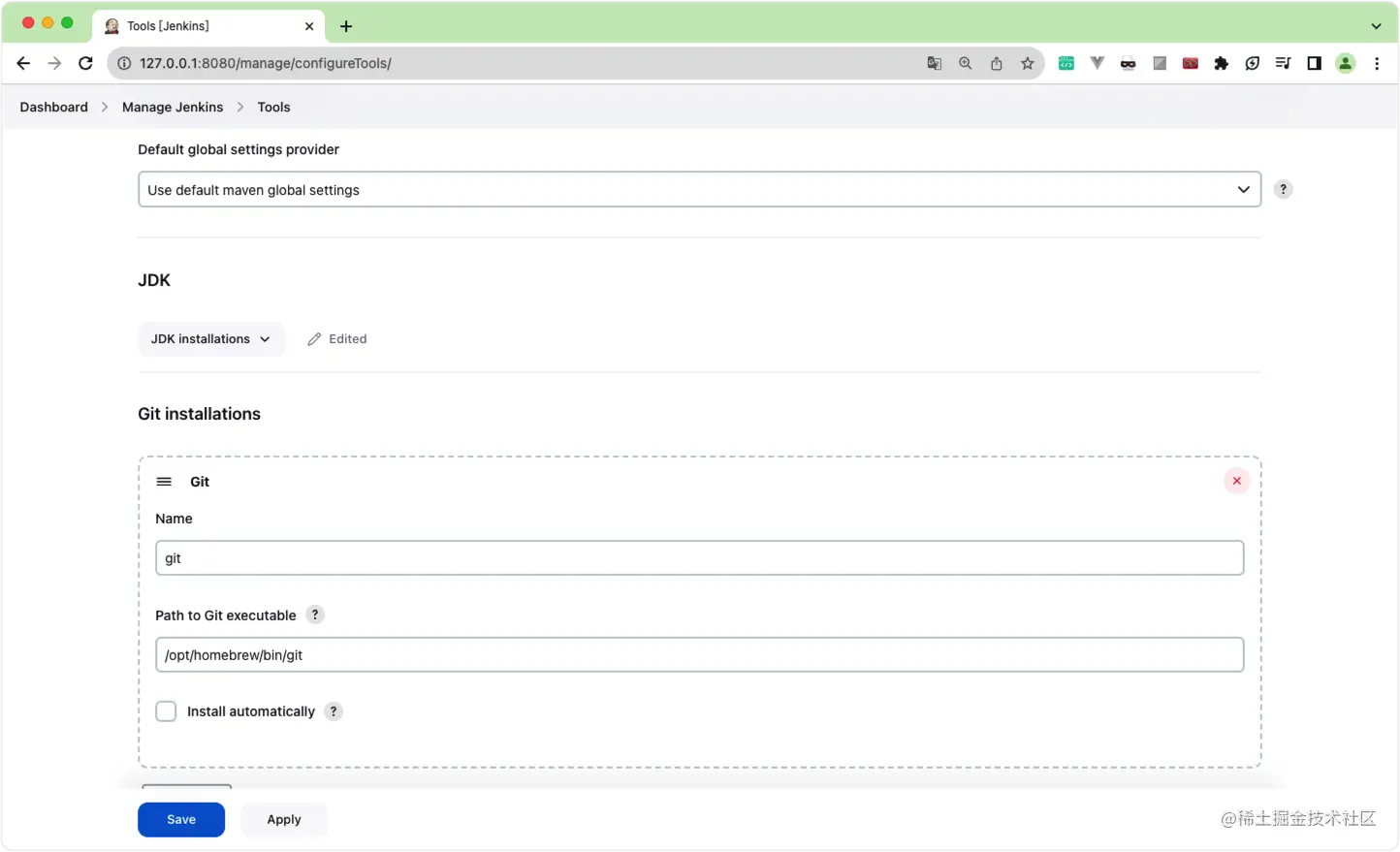Go to Dashboard breadcrumb
This screenshot has width=1400, height=852.
53,107
